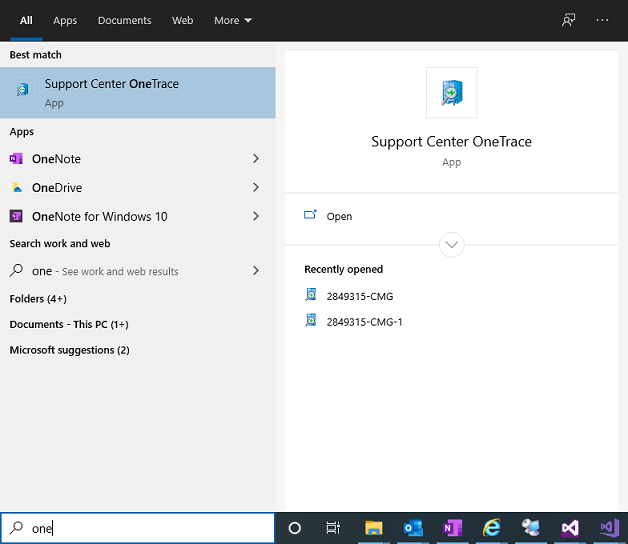Select the Folders (4+) category
This screenshot has width=628, height=544.
pyautogui.click(x=38, y=299)
